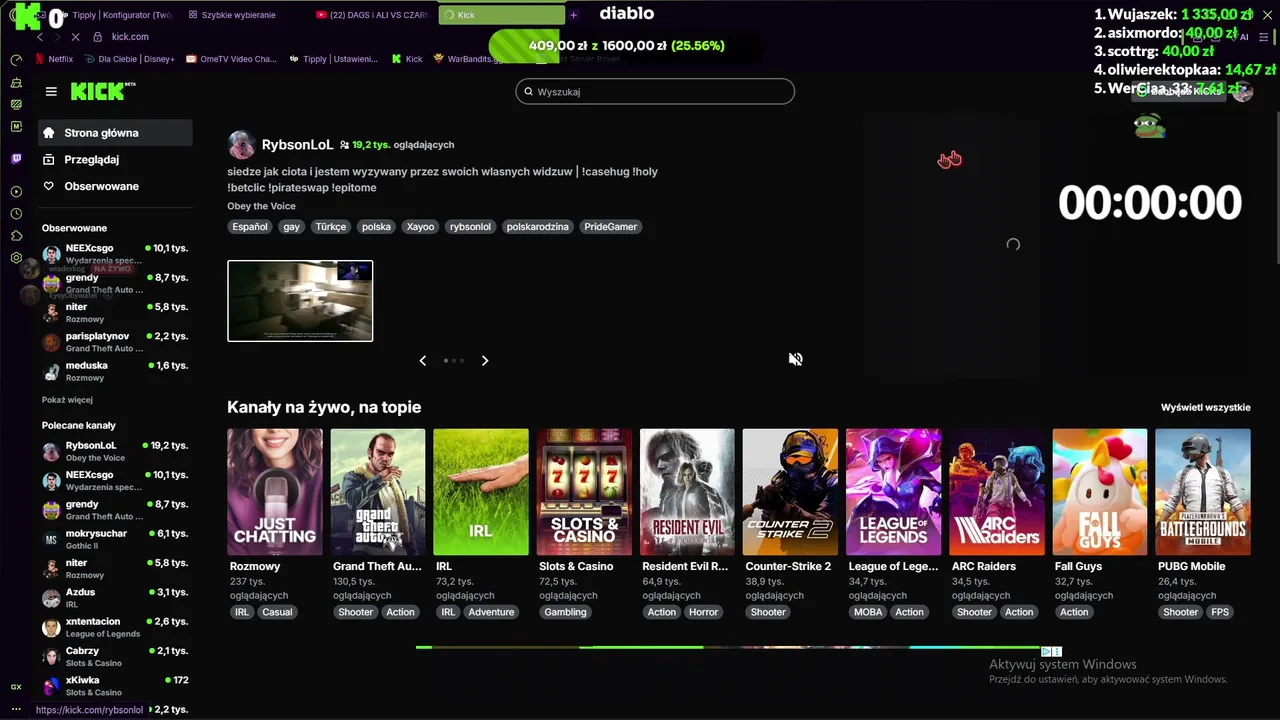
Task: Open Counter-Strike 2 category card
Action: click(790, 492)
